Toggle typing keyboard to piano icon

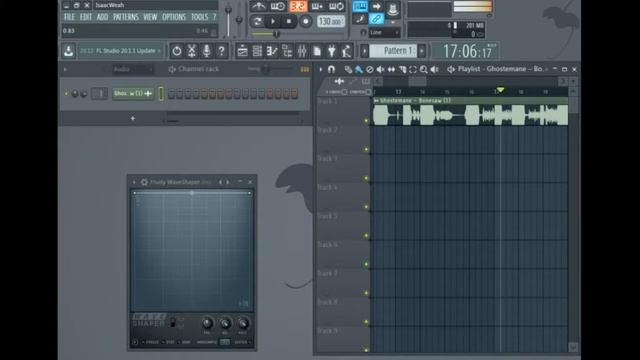pos(360,6)
